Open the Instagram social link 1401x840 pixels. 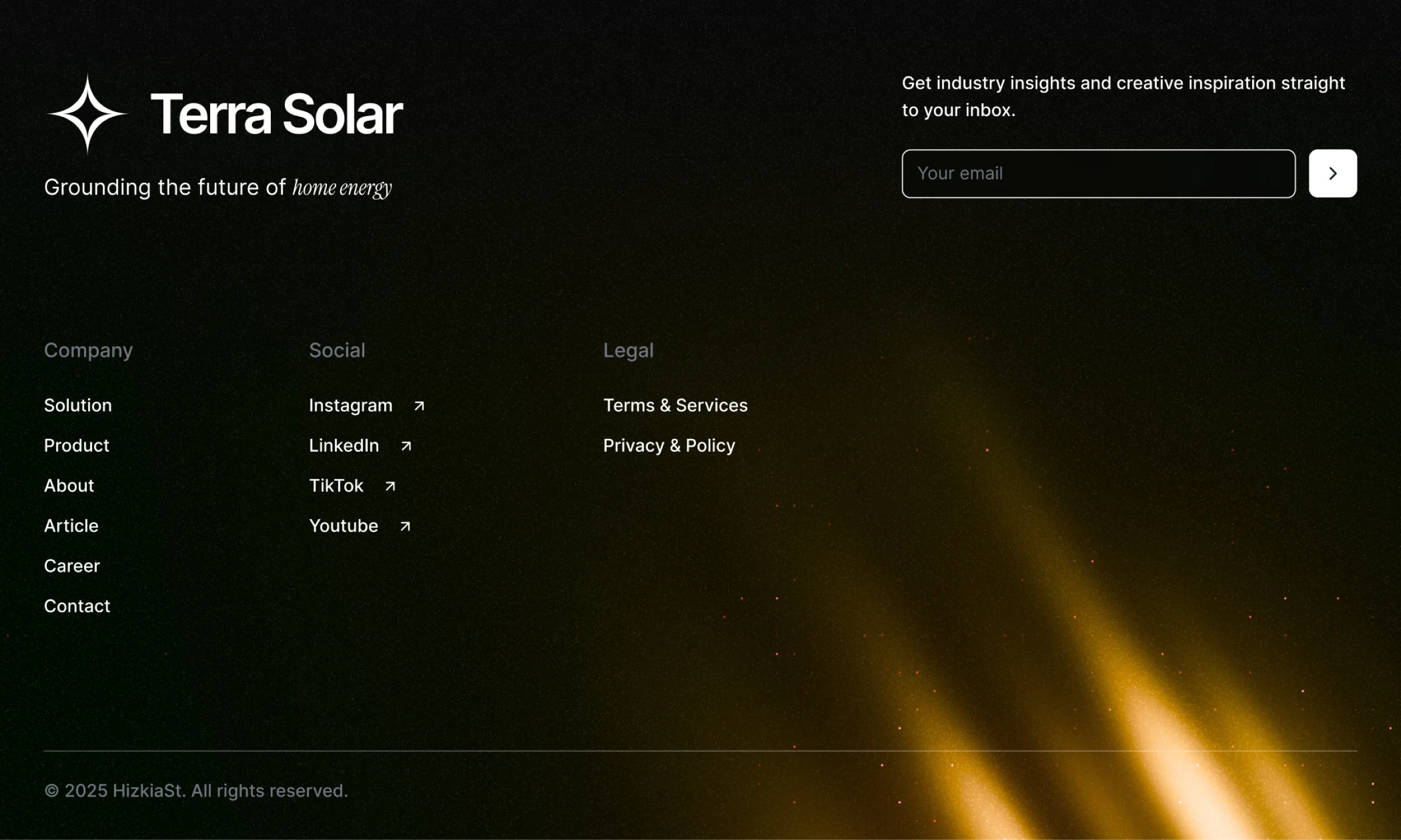[x=350, y=405]
